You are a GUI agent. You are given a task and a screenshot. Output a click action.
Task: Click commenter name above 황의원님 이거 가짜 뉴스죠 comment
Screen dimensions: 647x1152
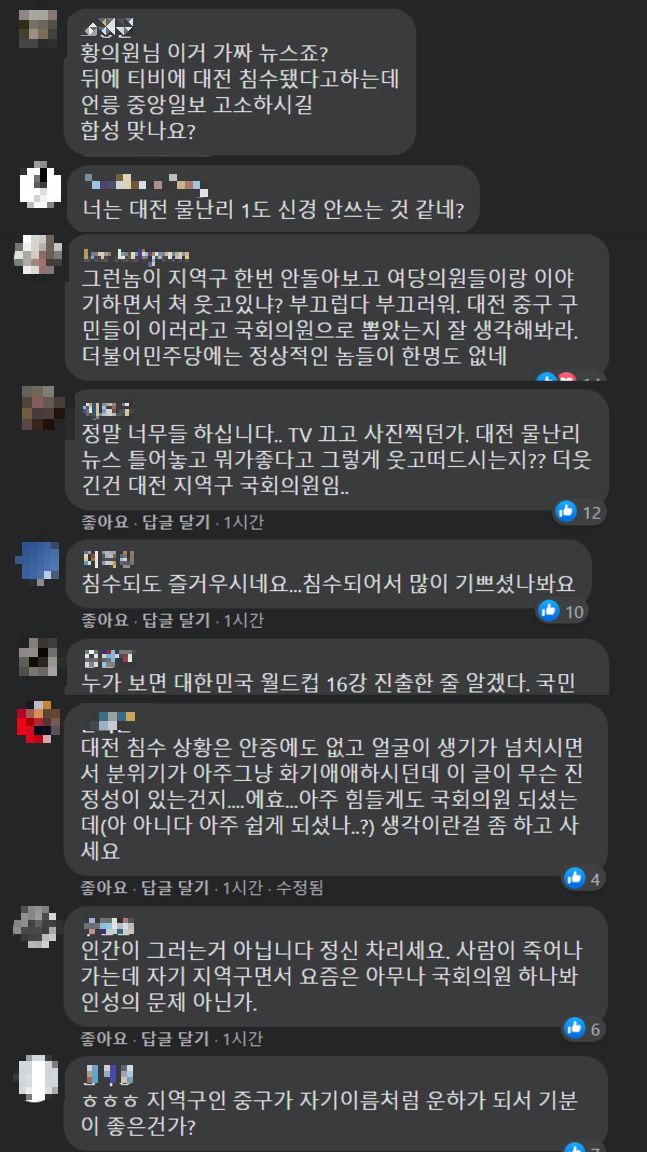pyautogui.click(x=107, y=29)
